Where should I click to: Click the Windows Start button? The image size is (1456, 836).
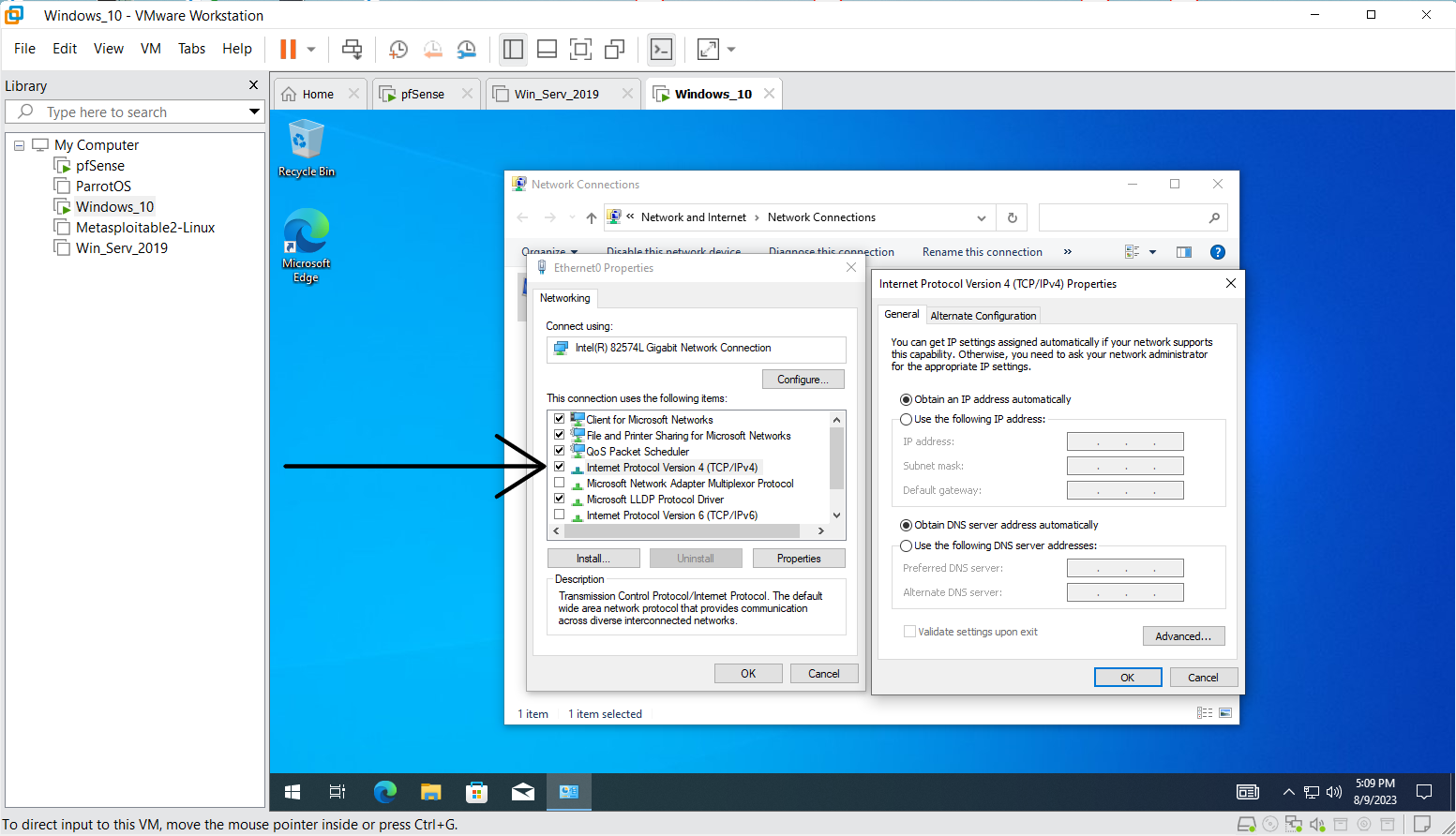(x=293, y=792)
